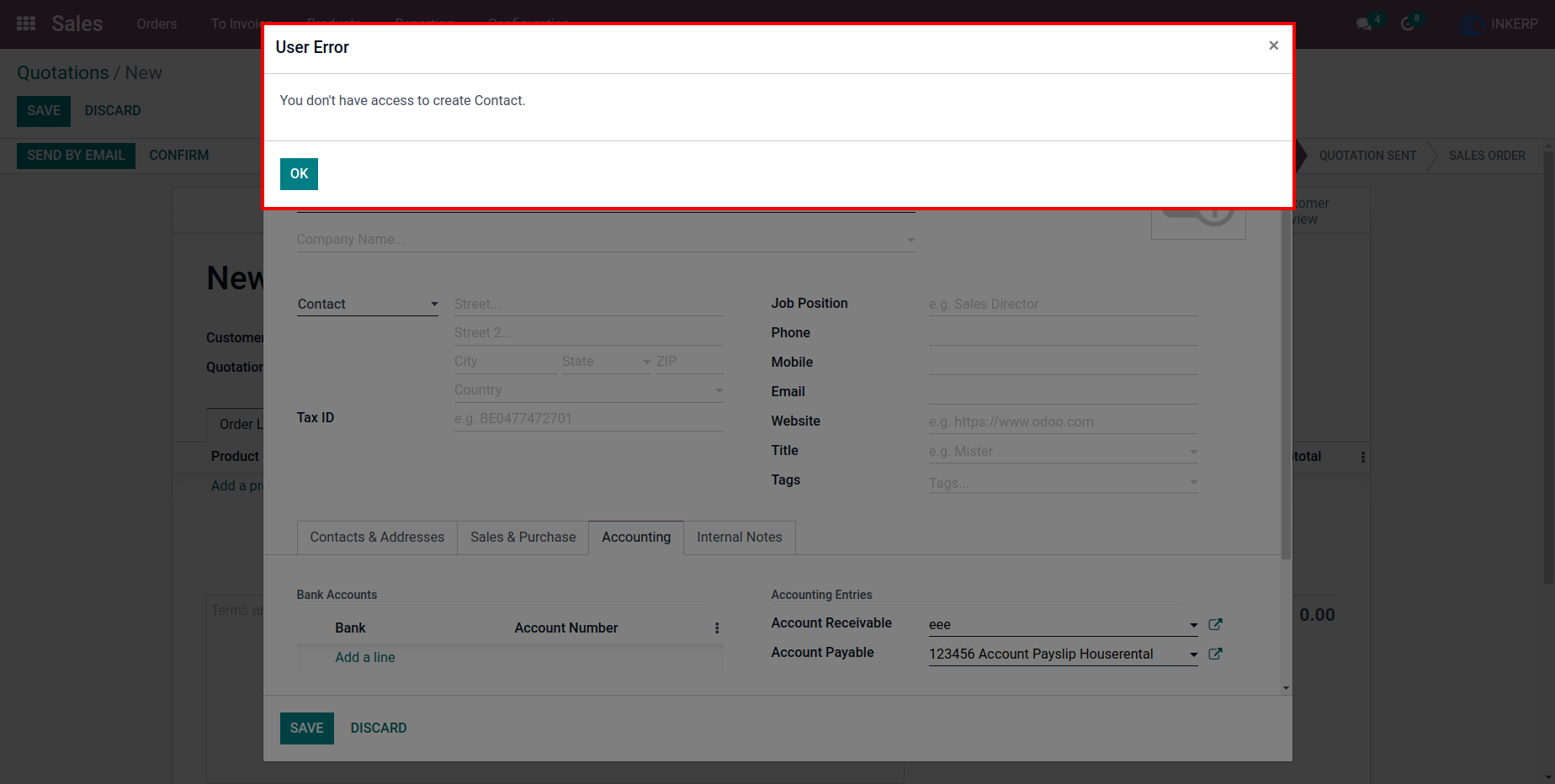This screenshot has height=784, width=1555.
Task: Switch to Sales & Purchase tab
Action: pyautogui.click(x=523, y=538)
